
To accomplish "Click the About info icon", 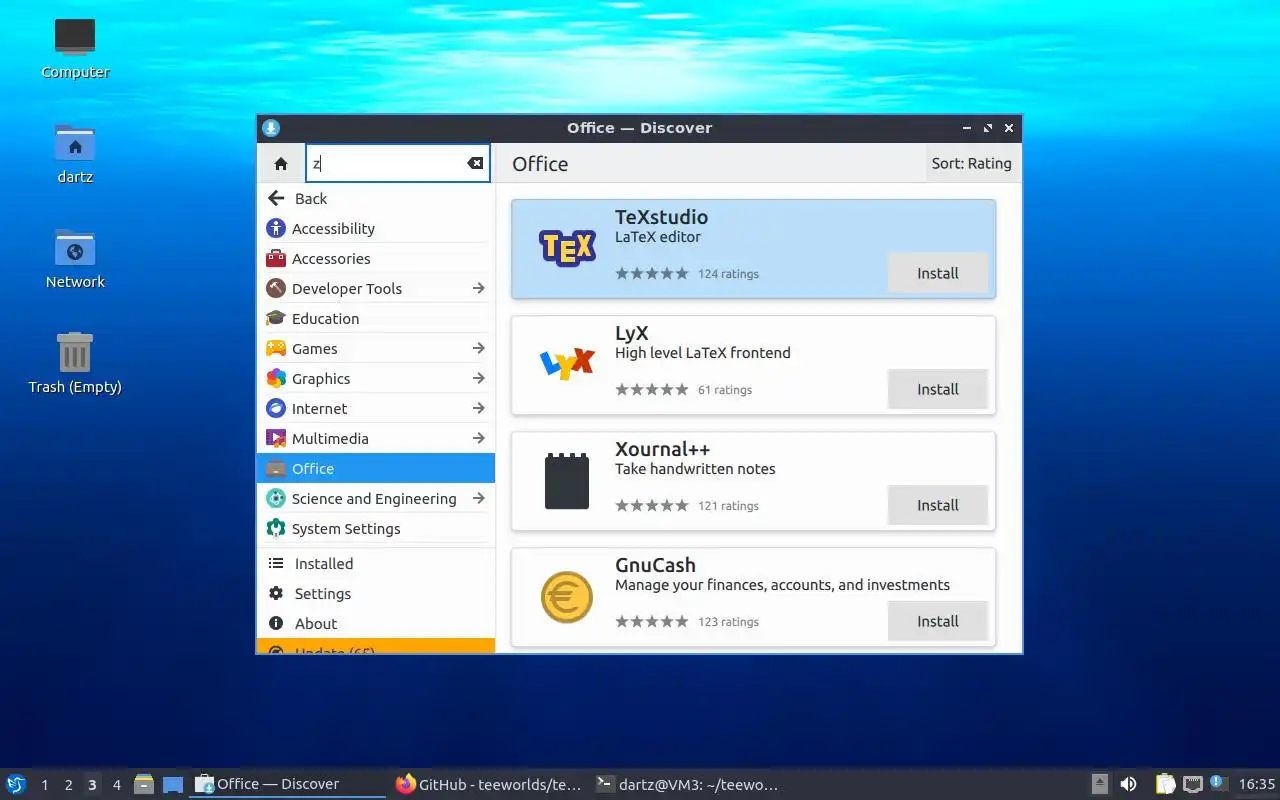I will pyautogui.click(x=276, y=624).
